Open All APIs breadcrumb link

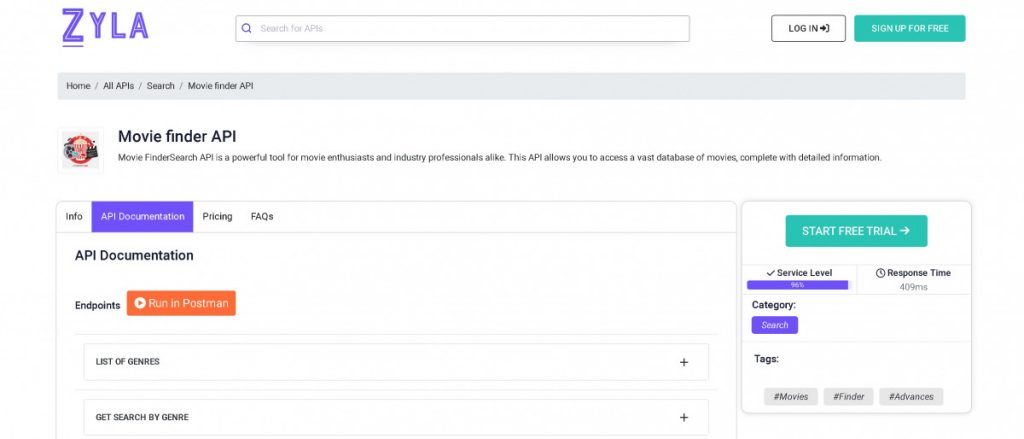point(118,86)
